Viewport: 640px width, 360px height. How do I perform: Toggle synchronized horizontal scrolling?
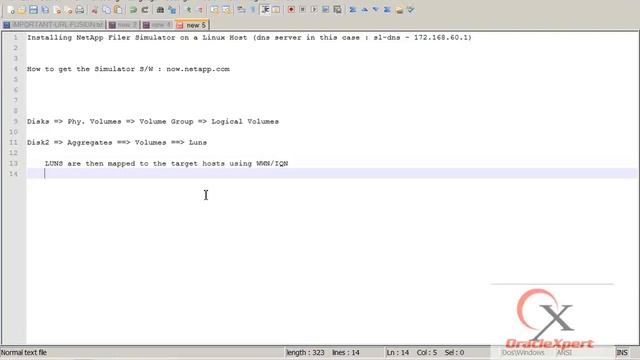tap(226, 10)
